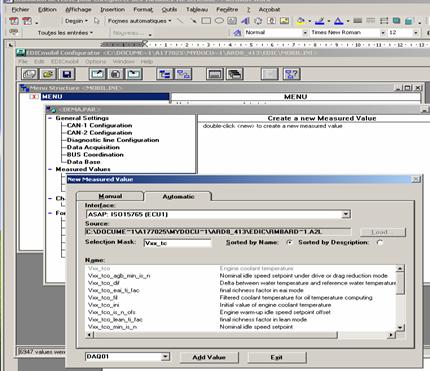Apply the line color pen
The height and width of the screenshot is (371, 430).
[x=319, y=21]
